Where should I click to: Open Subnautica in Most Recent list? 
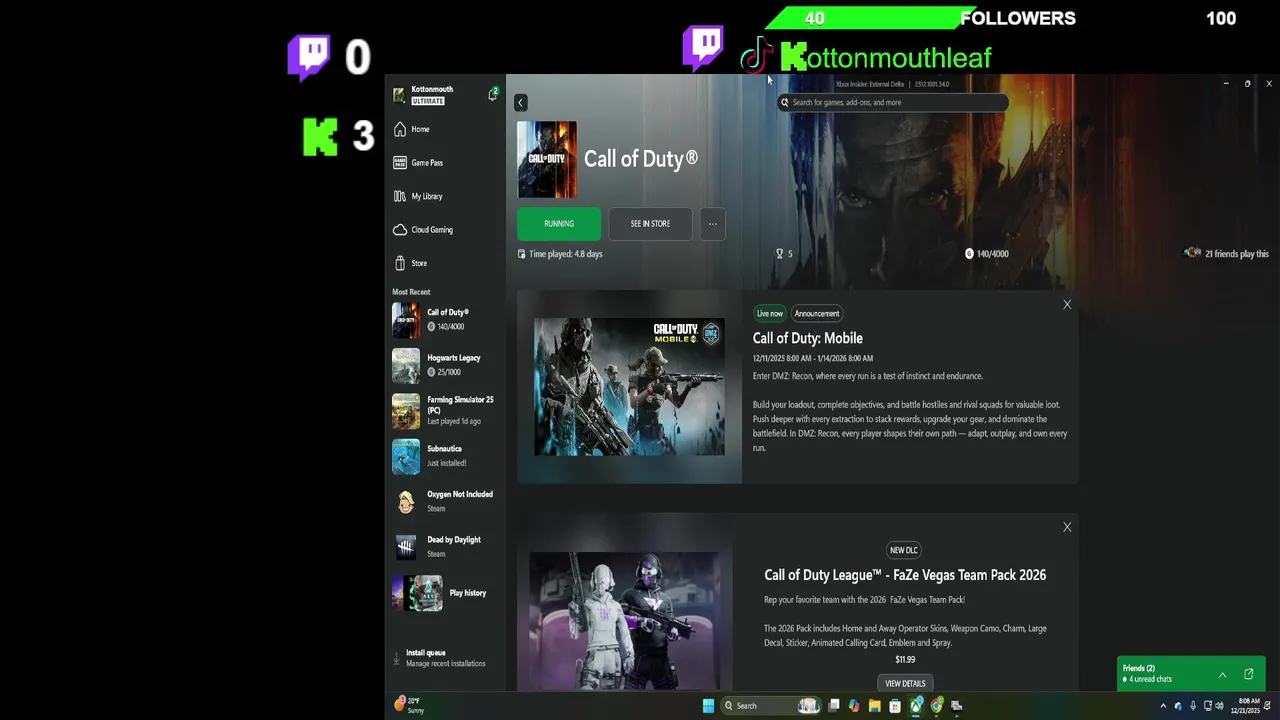(445, 456)
